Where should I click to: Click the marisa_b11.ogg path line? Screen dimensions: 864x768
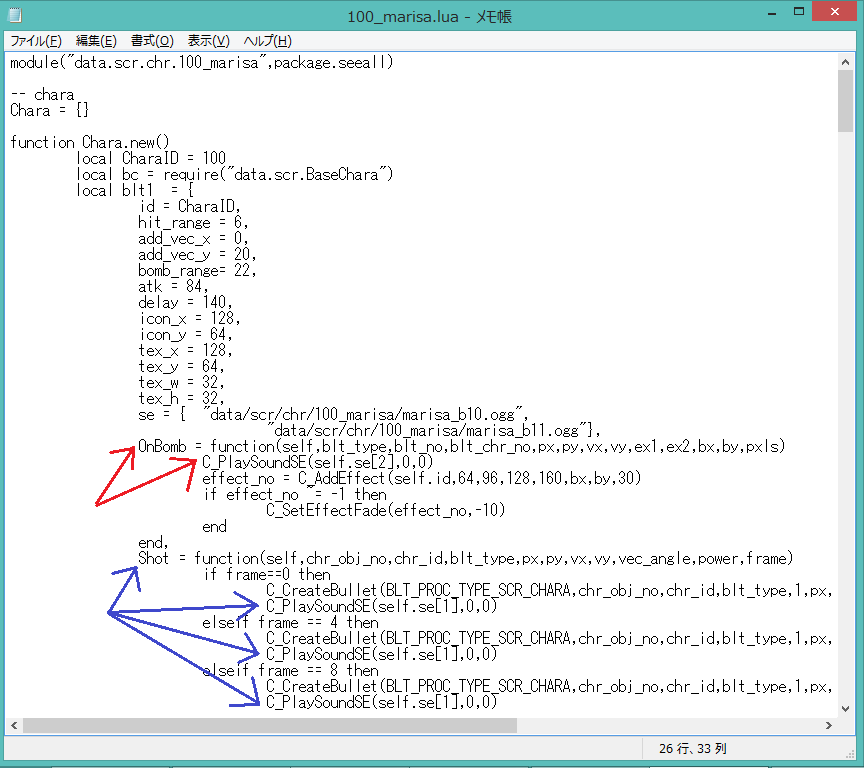pyautogui.click(x=434, y=430)
